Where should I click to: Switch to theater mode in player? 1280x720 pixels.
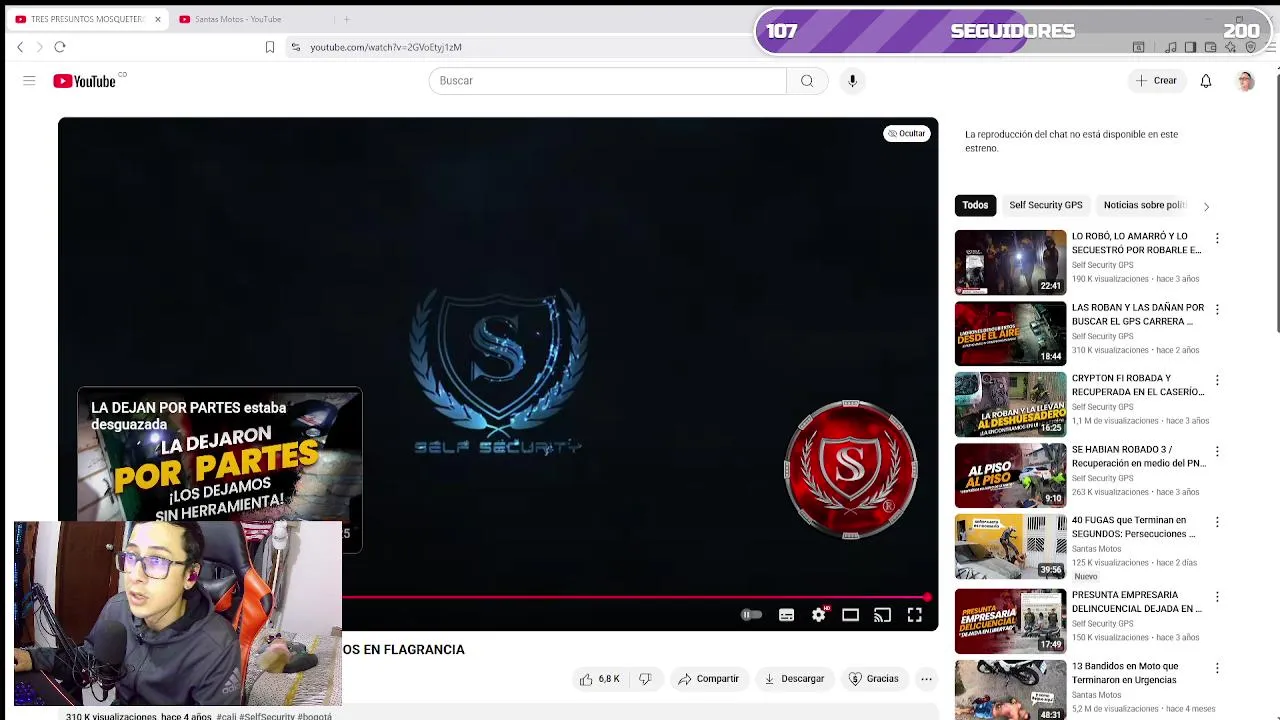point(850,615)
